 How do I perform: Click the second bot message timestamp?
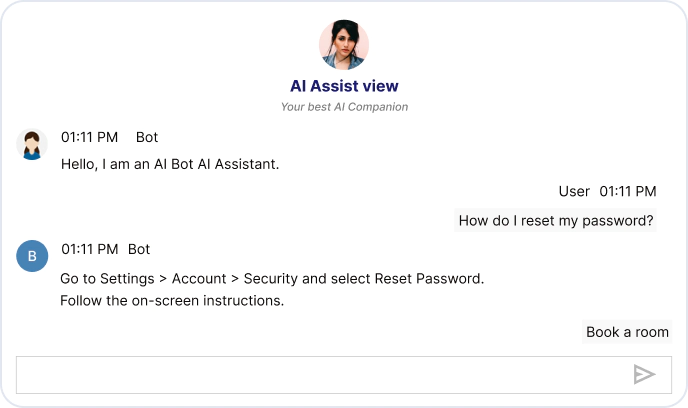click(x=90, y=249)
